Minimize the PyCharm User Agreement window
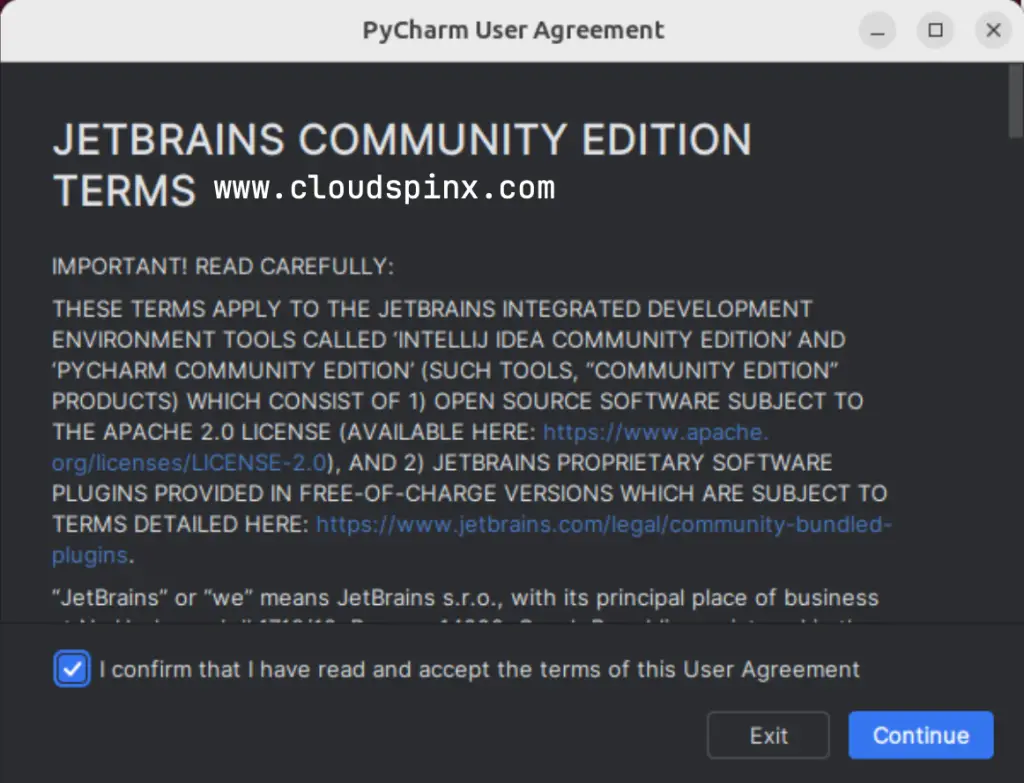Image resolution: width=1024 pixels, height=783 pixels. click(877, 30)
